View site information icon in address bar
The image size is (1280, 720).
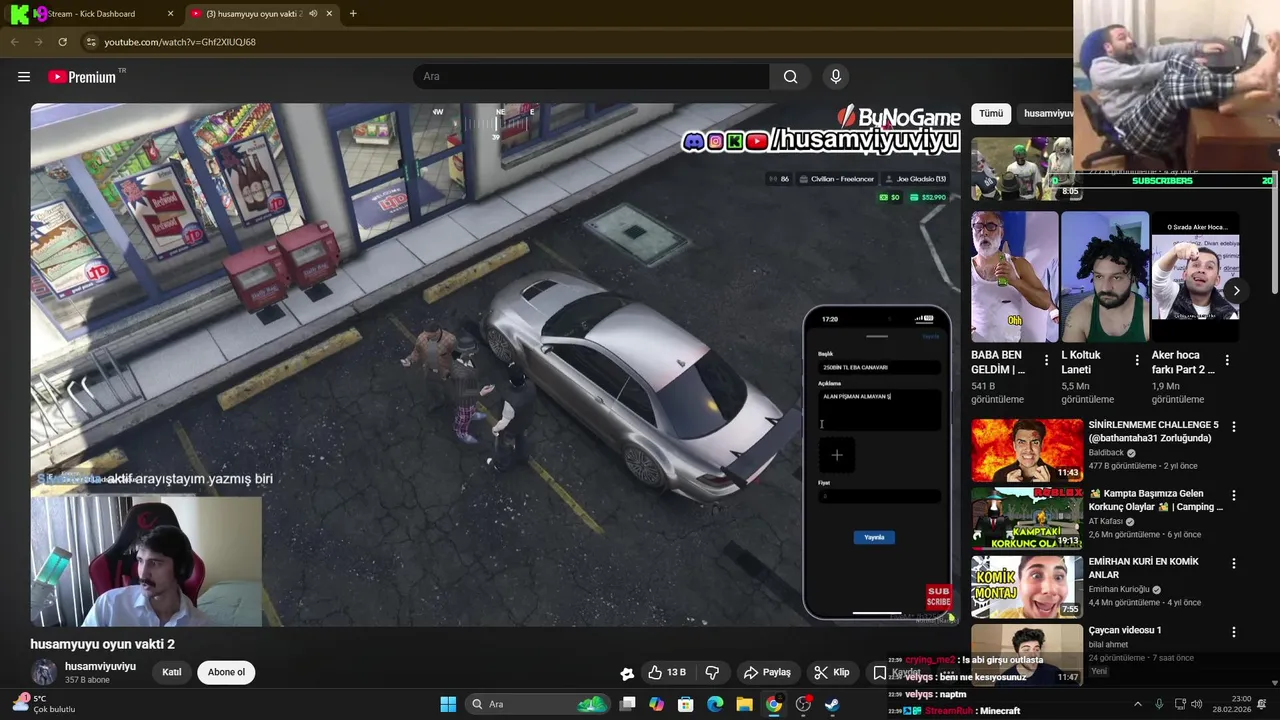[90, 42]
